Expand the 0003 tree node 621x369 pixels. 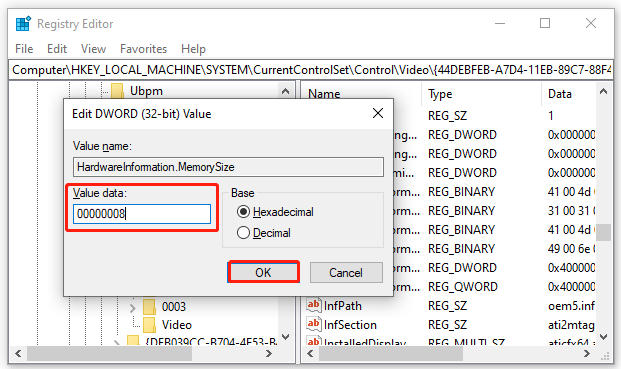point(133,307)
